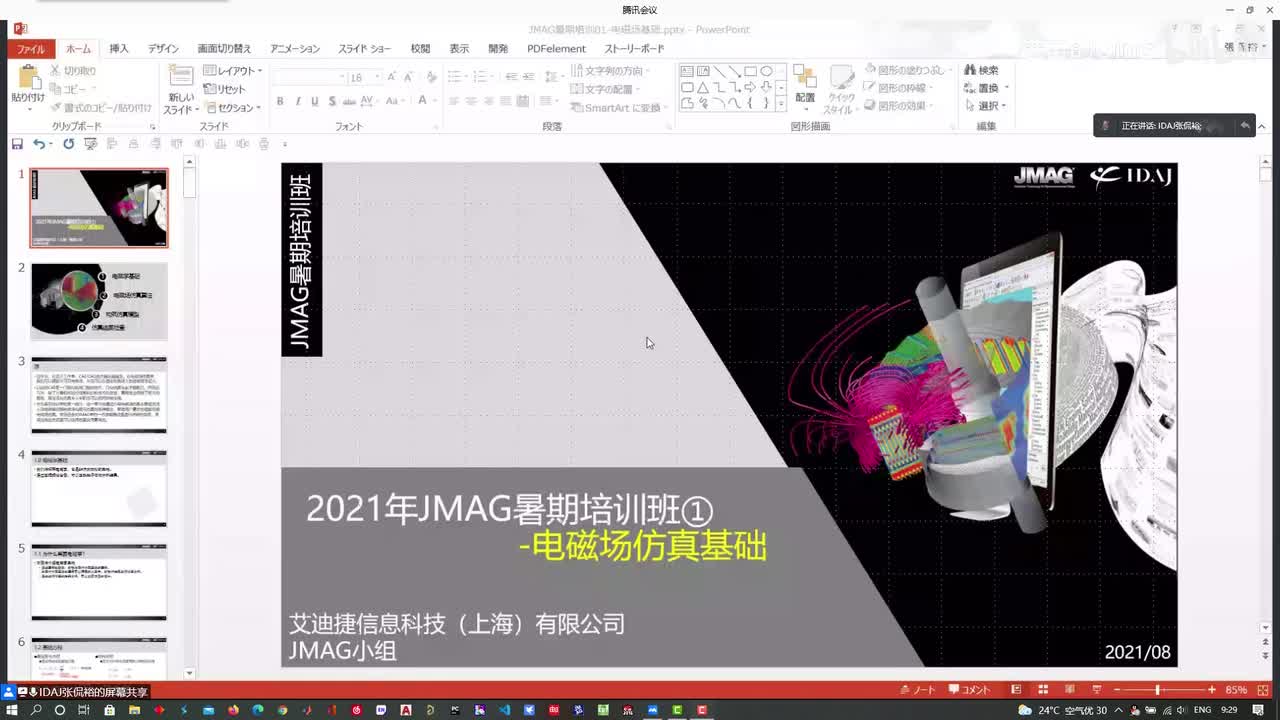Switch to Normal view in status bar
Image resolution: width=1280 pixels, height=720 pixels.
[x=1016, y=690]
